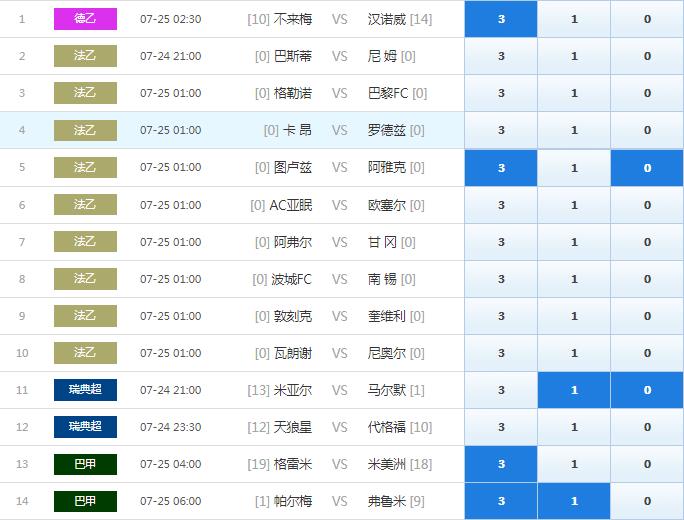The width and height of the screenshot is (684, 520).
Task: Deselect option 1 for 米亚尔 vs 马尔默
Action: pyautogui.click(x=574, y=390)
